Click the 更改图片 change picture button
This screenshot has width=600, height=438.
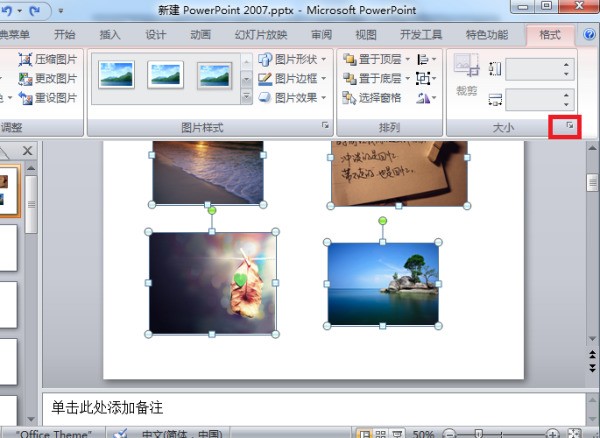48,79
